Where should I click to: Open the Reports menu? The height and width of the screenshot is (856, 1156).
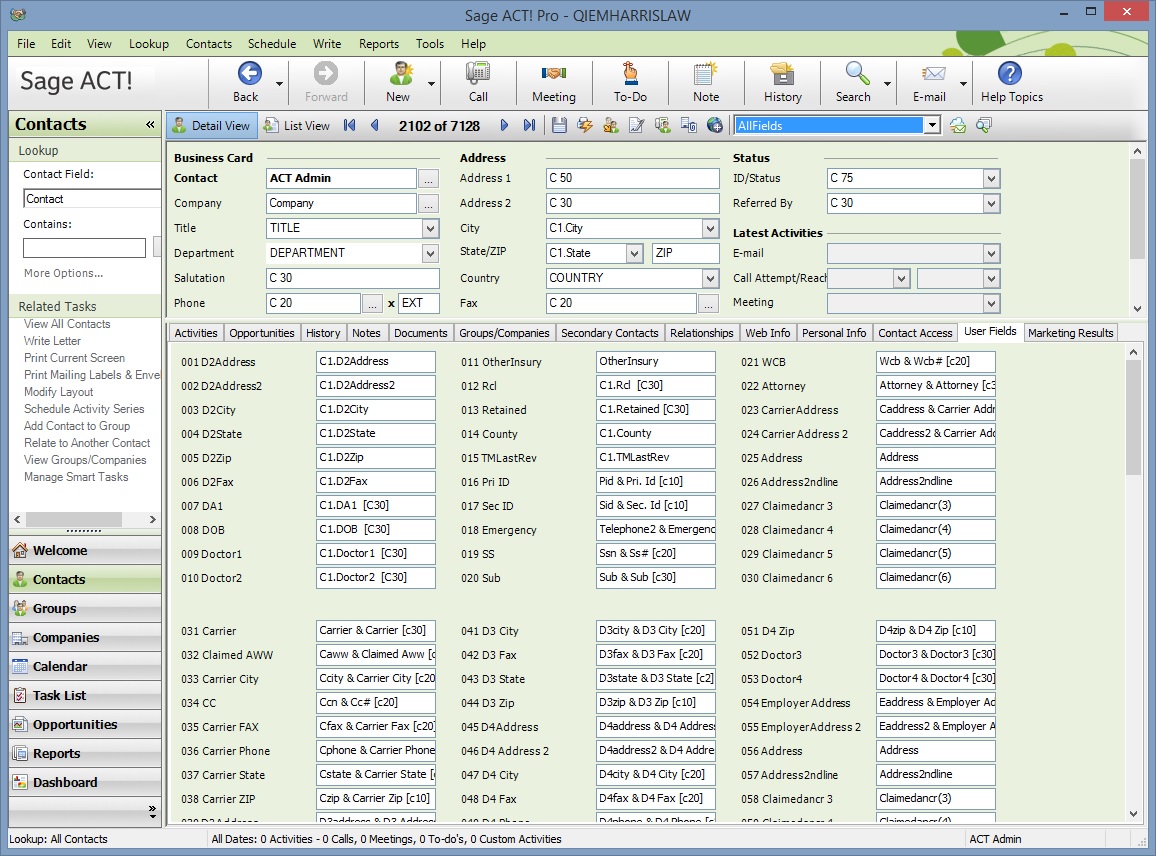[379, 44]
